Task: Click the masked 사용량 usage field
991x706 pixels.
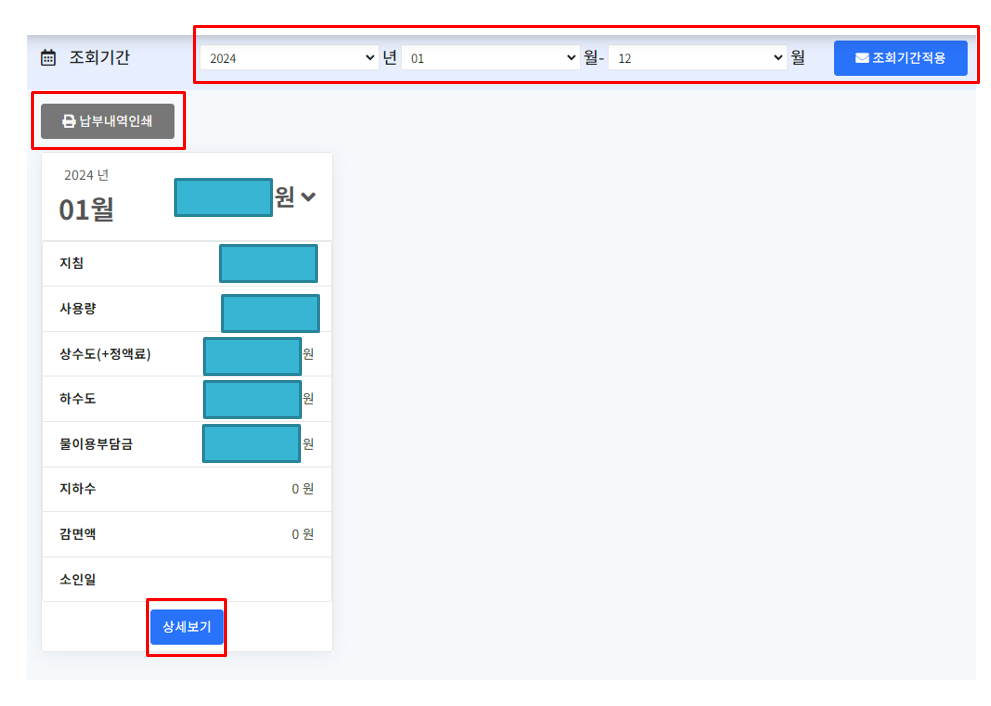Action: [270, 312]
